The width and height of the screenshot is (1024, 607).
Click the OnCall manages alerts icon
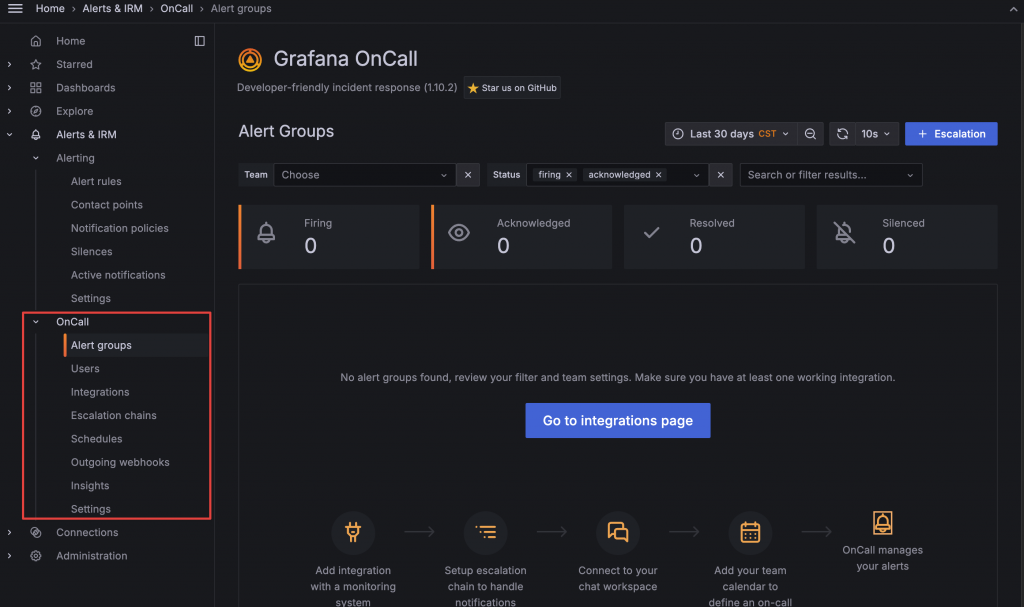click(882, 523)
